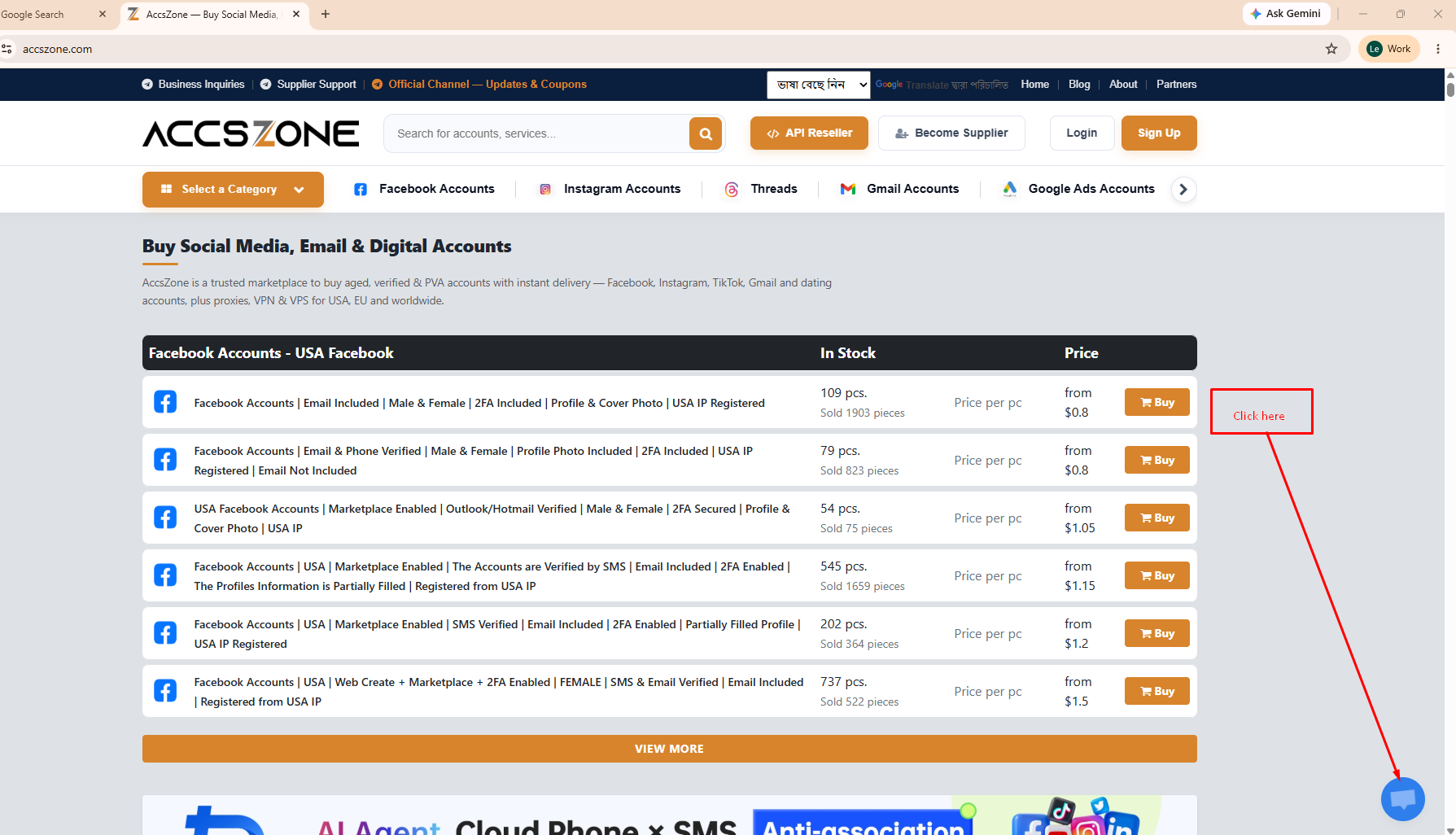Click the Gmail icon in category bar

(848, 190)
